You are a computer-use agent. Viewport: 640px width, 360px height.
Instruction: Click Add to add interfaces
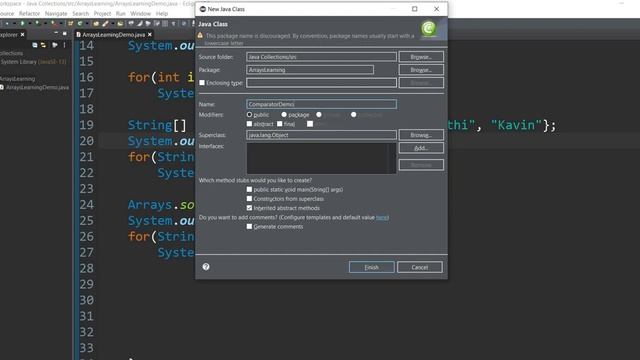pyautogui.click(x=421, y=148)
